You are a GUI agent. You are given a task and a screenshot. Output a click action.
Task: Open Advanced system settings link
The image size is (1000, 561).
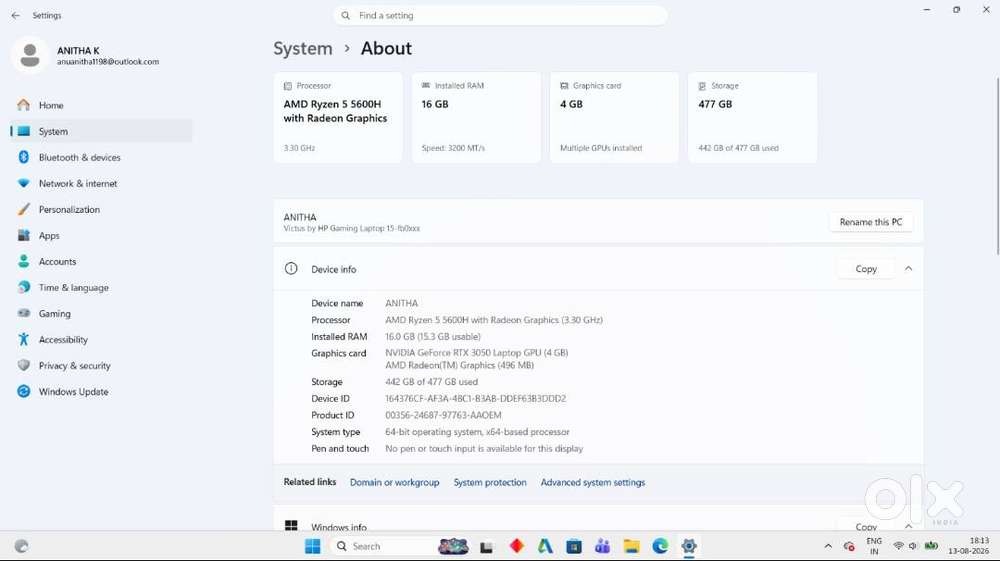pyautogui.click(x=592, y=483)
